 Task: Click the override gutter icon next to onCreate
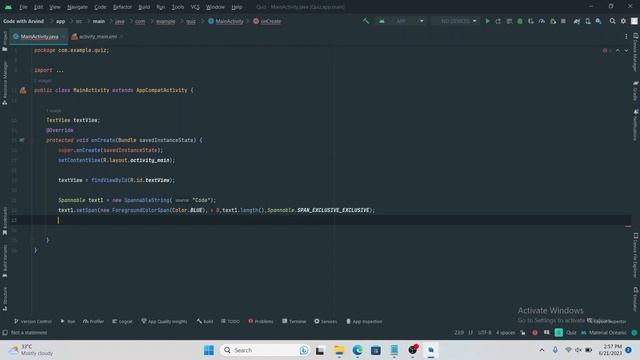[22, 140]
